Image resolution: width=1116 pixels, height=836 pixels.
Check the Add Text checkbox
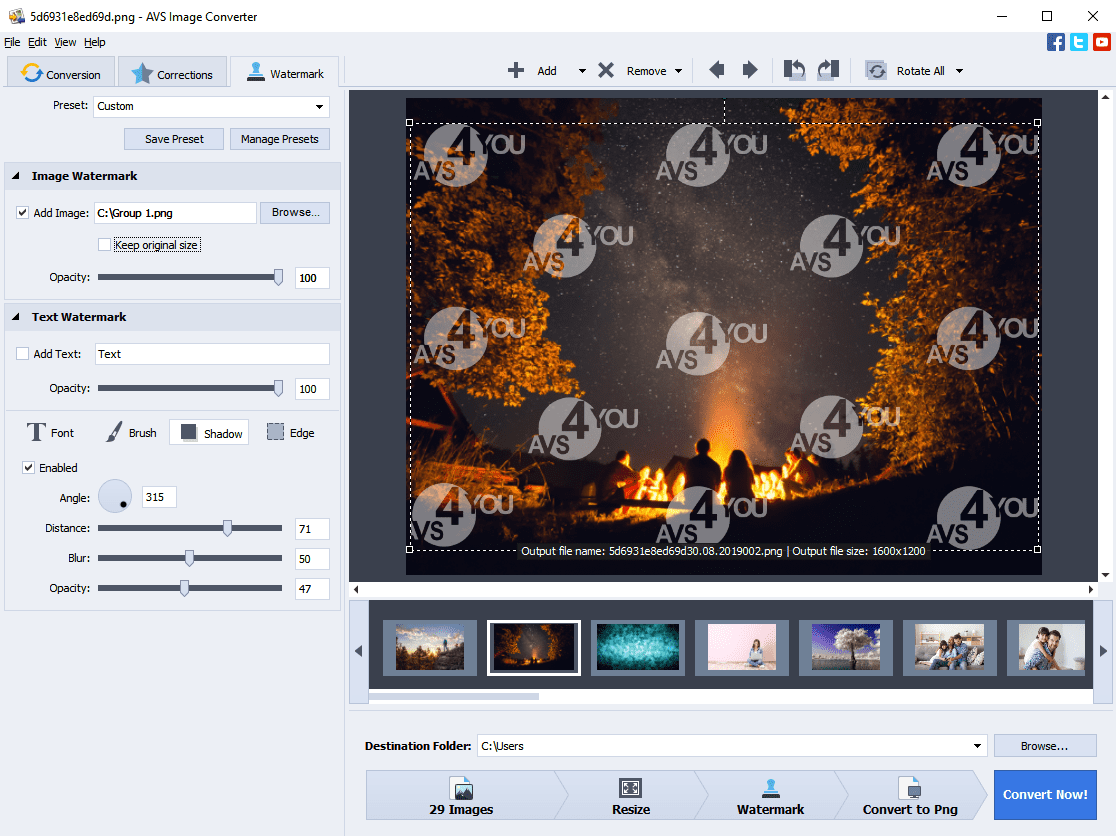coord(23,354)
